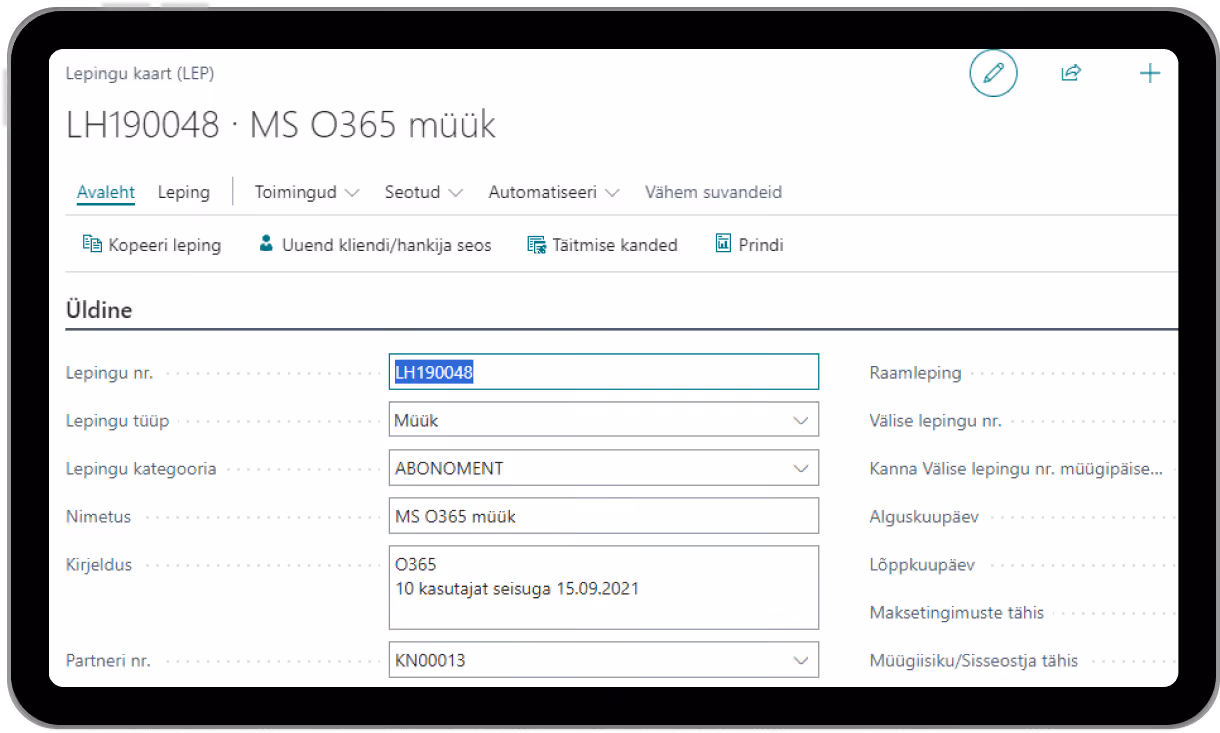1220x733 pixels.
Task: Click the Lepingu nr. input field
Action: coord(603,372)
